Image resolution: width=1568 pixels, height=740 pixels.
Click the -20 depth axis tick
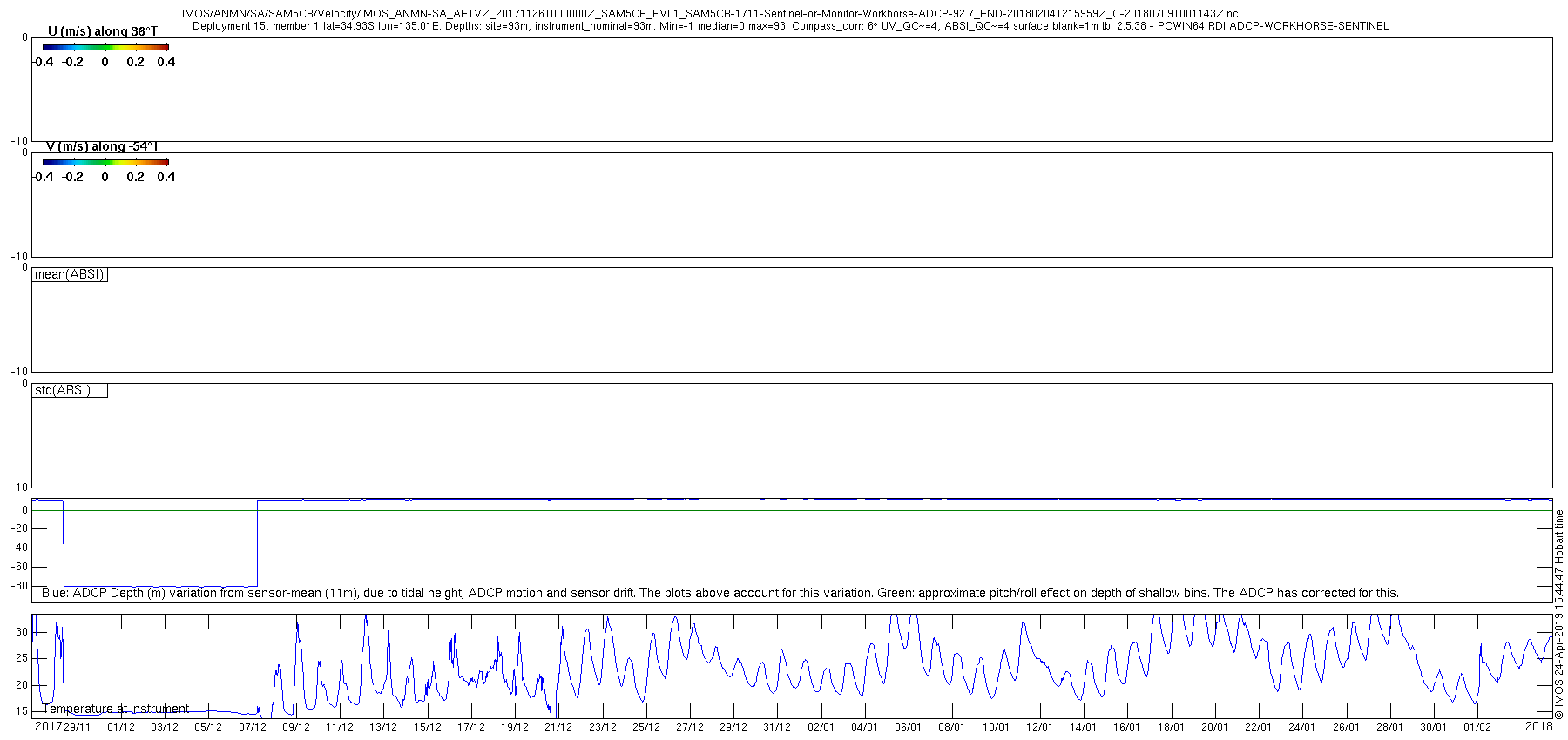pos(19,529)
